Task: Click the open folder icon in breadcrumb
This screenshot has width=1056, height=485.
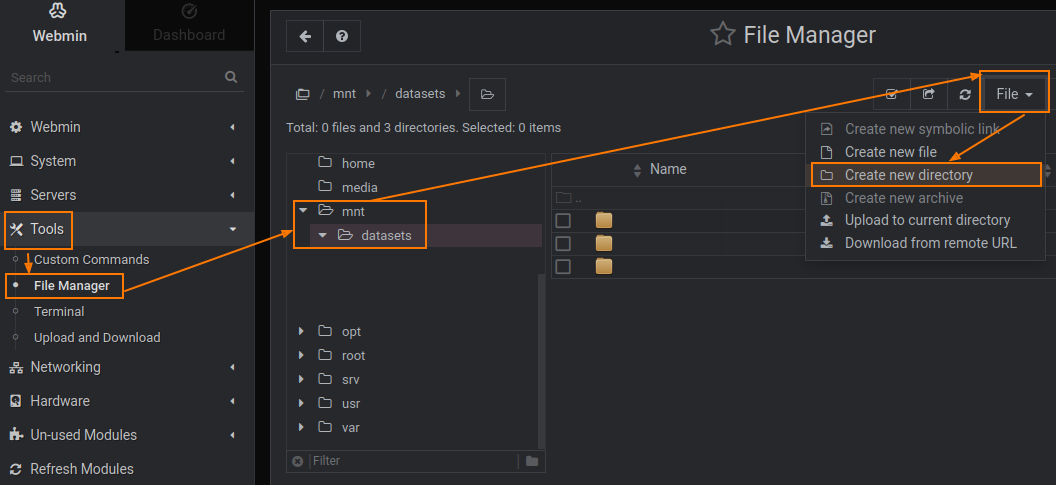Action: 487,94
